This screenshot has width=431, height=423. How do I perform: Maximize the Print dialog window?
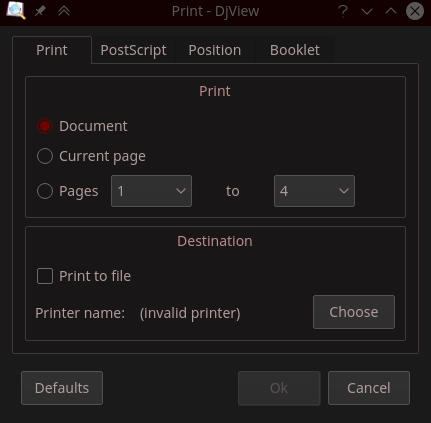point(391,11)
